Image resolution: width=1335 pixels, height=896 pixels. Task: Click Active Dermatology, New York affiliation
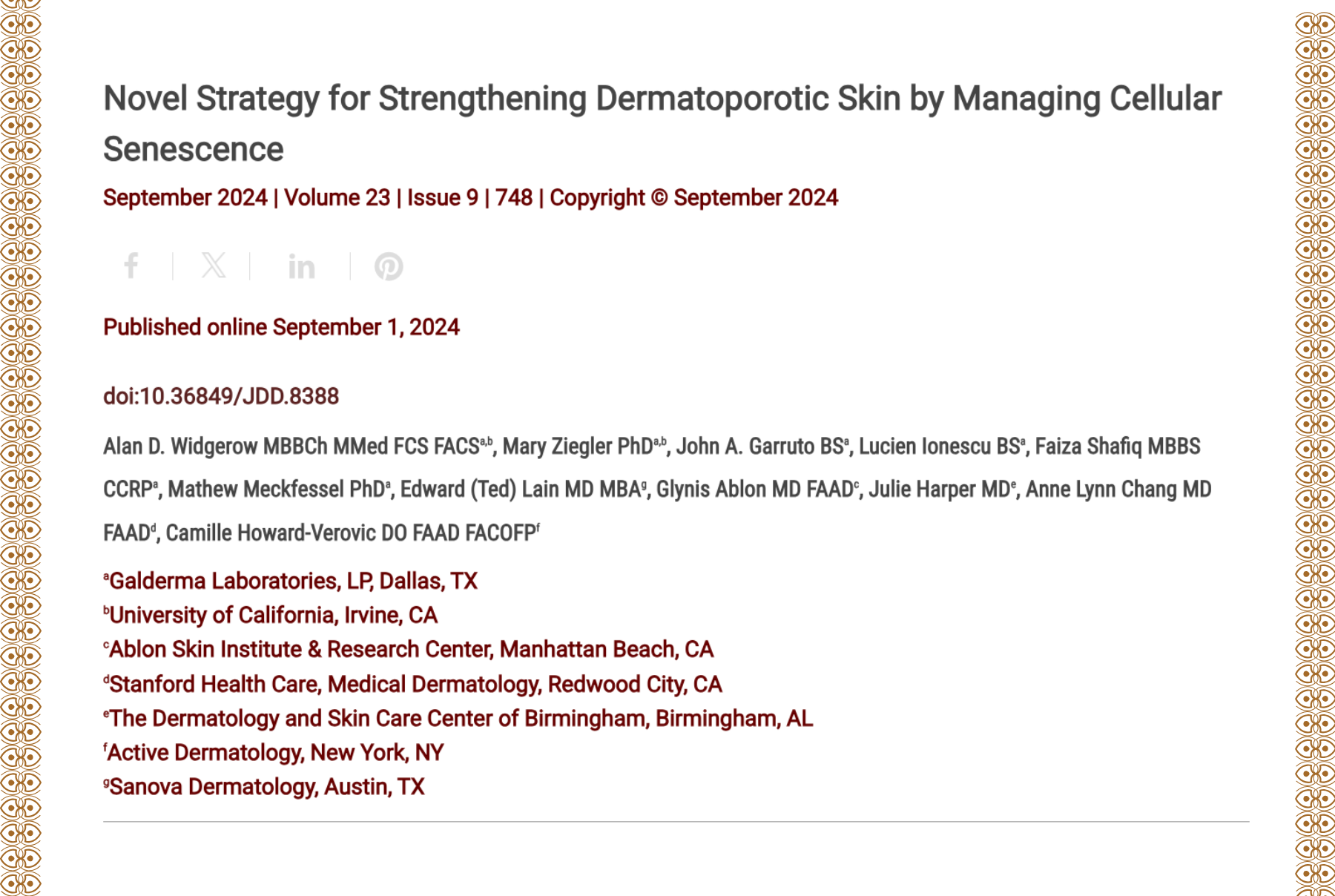pos(275,752)
